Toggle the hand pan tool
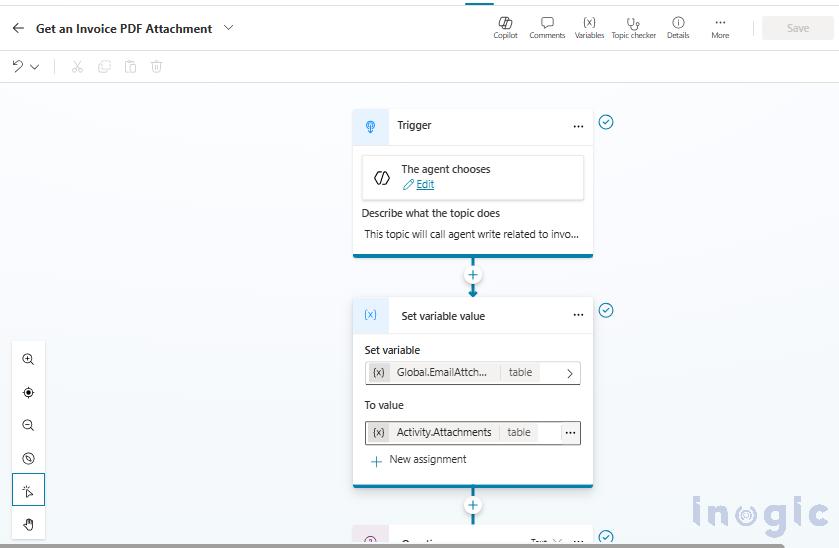Screen dimensions: 839x548 coord(28,524)
